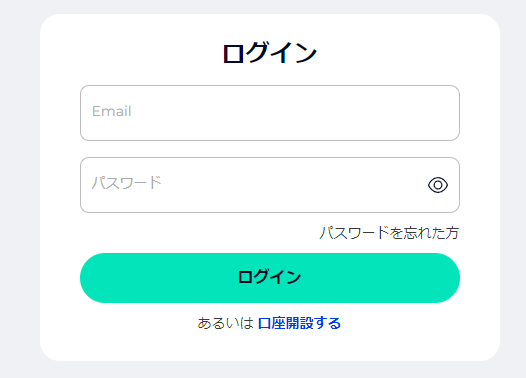Start account opening via the blue 口座開設する link

[x=299, y=323]
